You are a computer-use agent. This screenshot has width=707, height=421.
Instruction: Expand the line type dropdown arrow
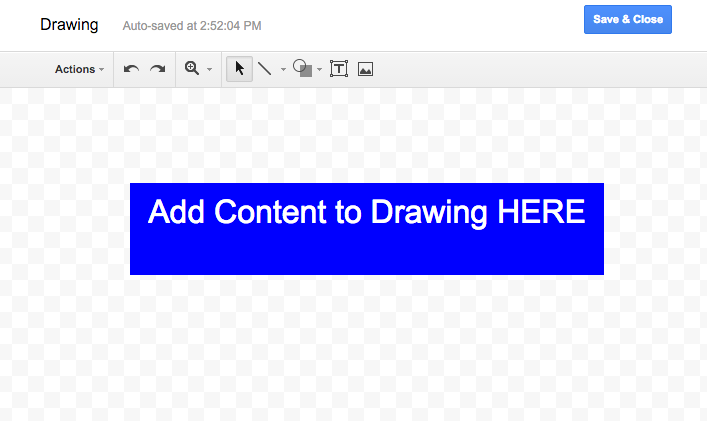pos(283,70)
